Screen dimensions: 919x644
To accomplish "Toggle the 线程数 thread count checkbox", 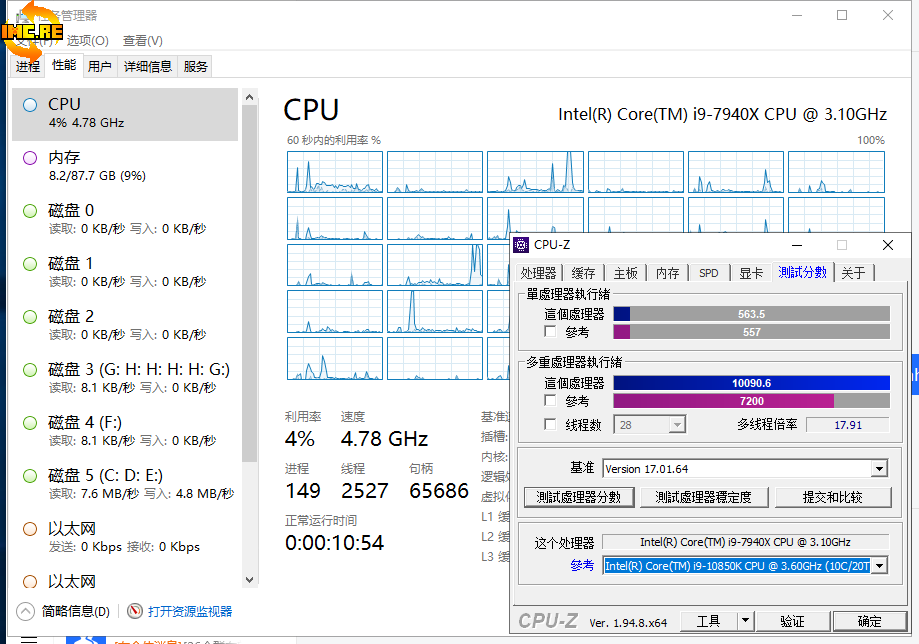I will point(550,424).
